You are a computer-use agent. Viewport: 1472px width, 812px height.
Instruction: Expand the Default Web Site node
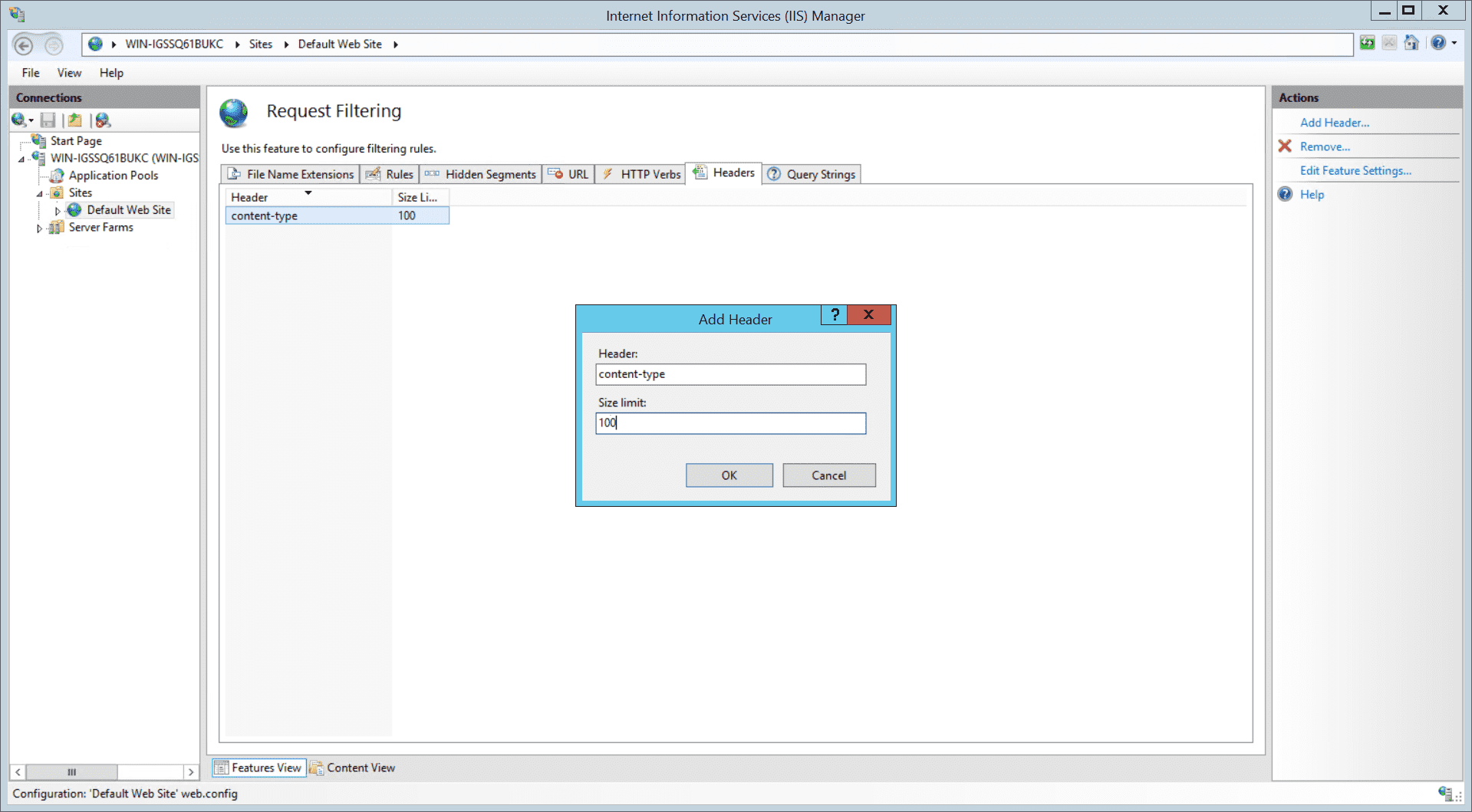click(58, 211)
